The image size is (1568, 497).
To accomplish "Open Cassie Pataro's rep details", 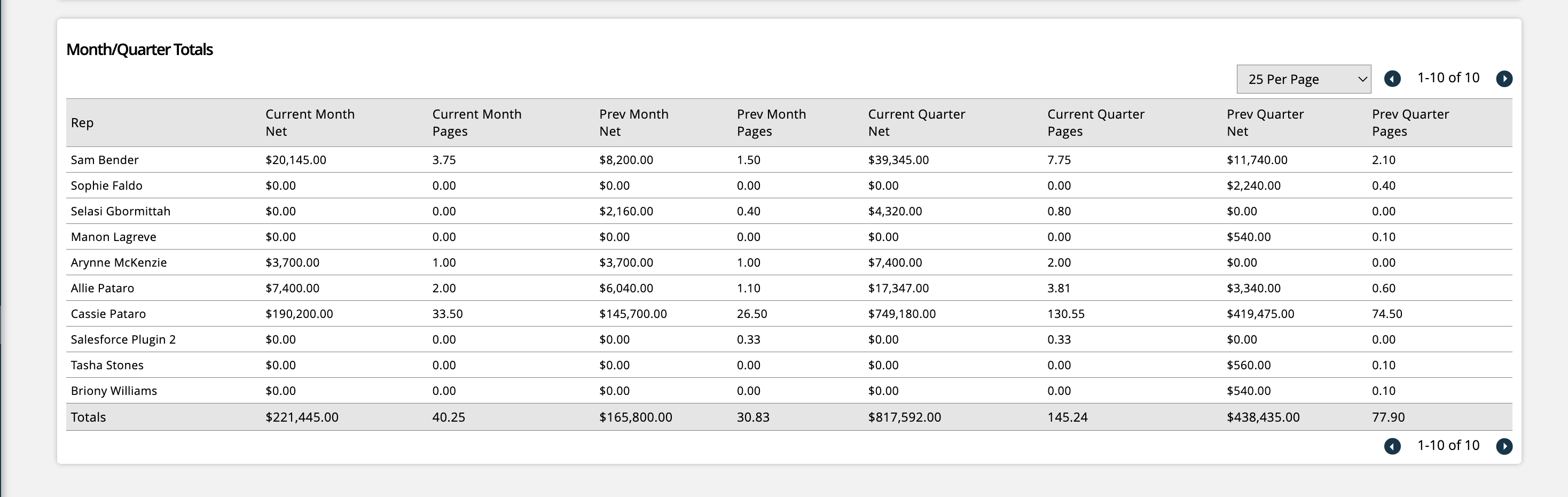I will tap(108, 314).
